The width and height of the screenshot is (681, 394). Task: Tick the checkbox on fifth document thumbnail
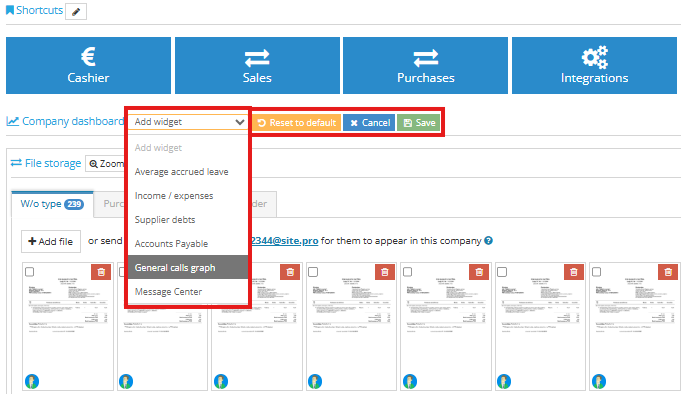click(x=407, y=272)
